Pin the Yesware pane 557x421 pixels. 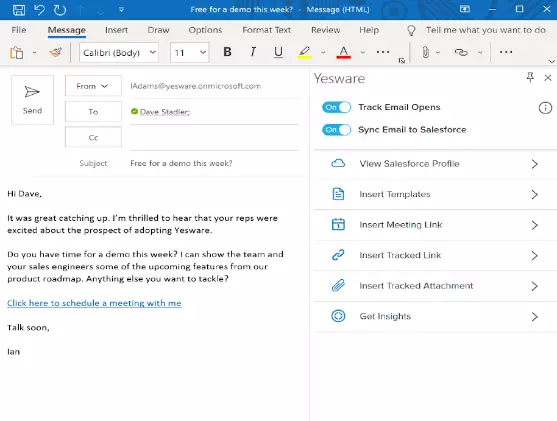530,77
